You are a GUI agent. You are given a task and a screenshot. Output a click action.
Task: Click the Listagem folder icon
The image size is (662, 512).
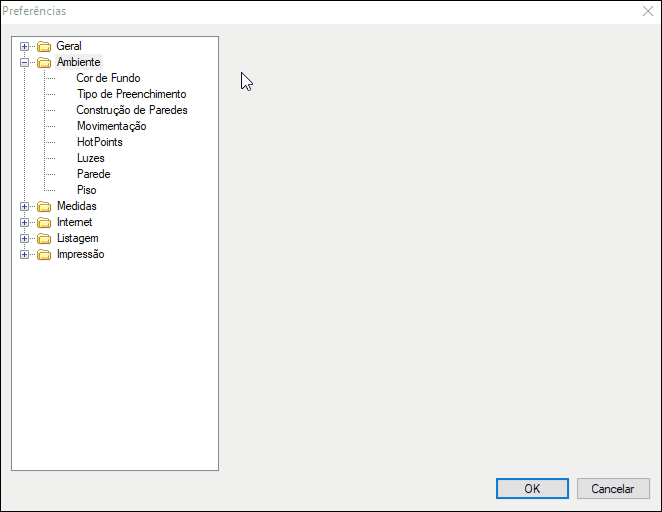[44, 238]
